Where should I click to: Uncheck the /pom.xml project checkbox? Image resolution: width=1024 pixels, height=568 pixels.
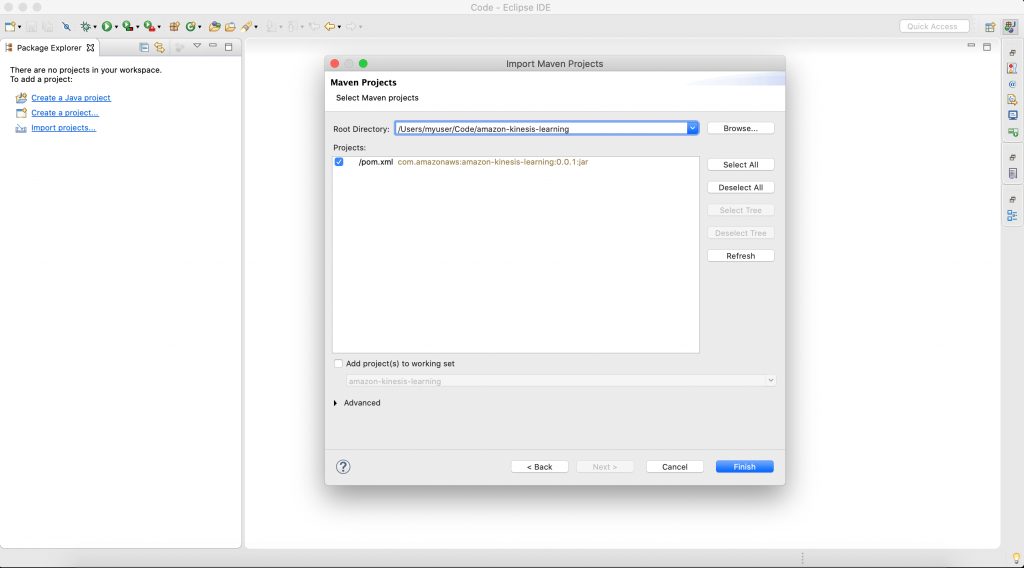339,162
